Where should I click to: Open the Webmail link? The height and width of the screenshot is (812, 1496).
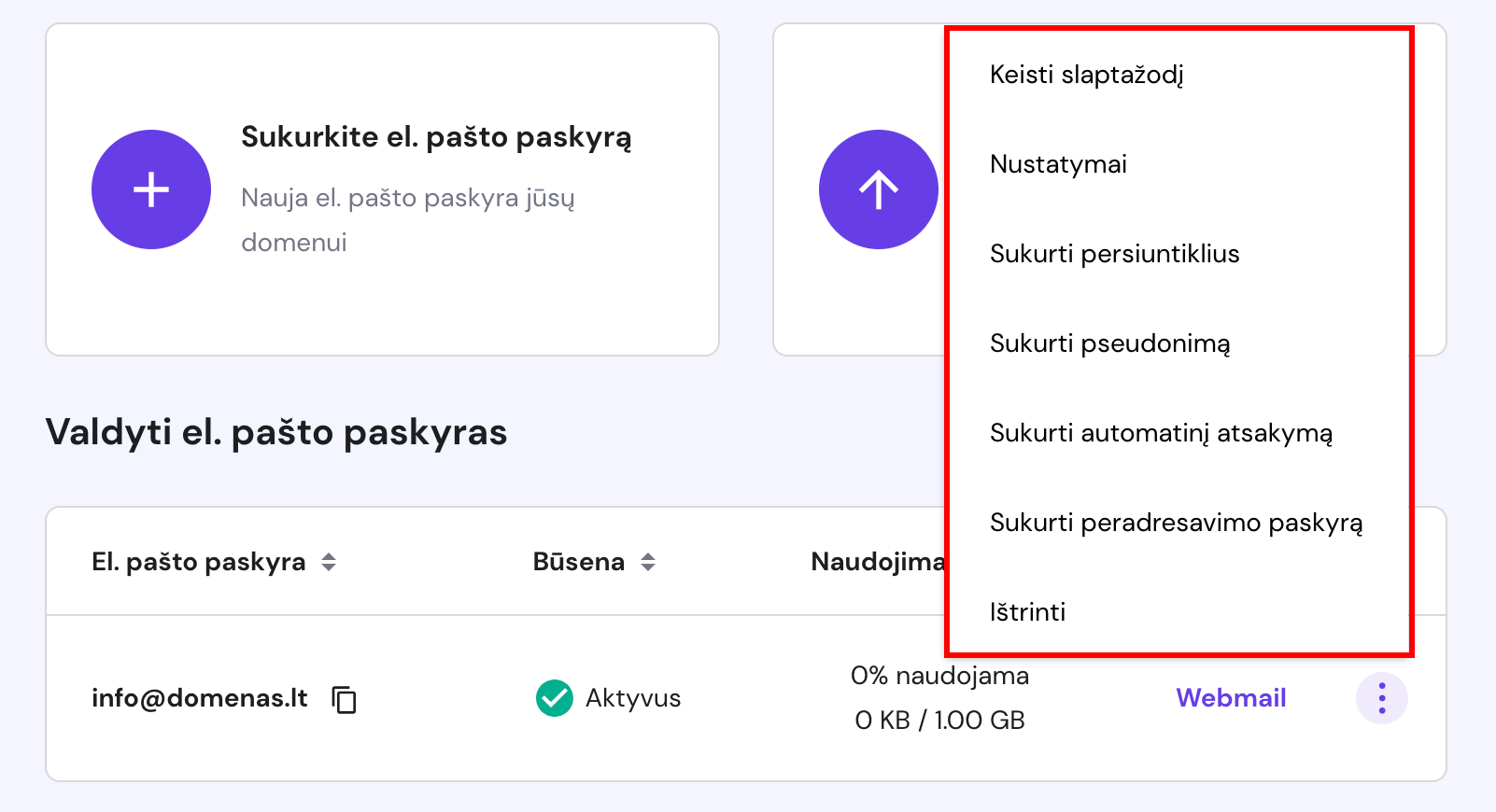tap(1231, 698)
